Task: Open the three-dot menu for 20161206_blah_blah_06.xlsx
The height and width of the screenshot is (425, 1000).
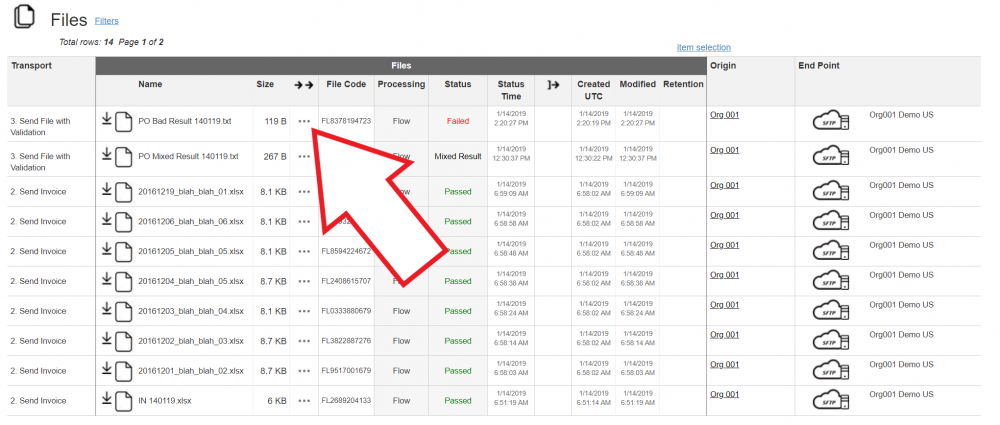Action: coord(304,222)
